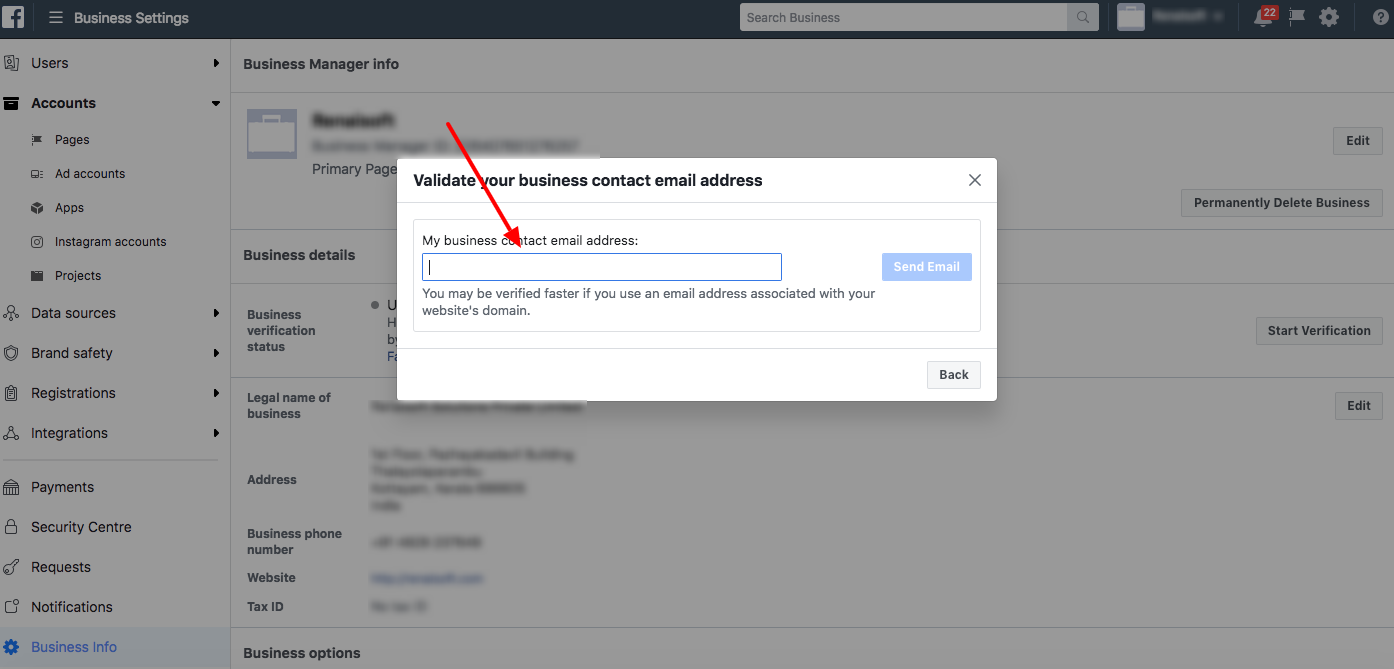Open the Requests section
Viewport: 1394px width, 669px height.
61,567
